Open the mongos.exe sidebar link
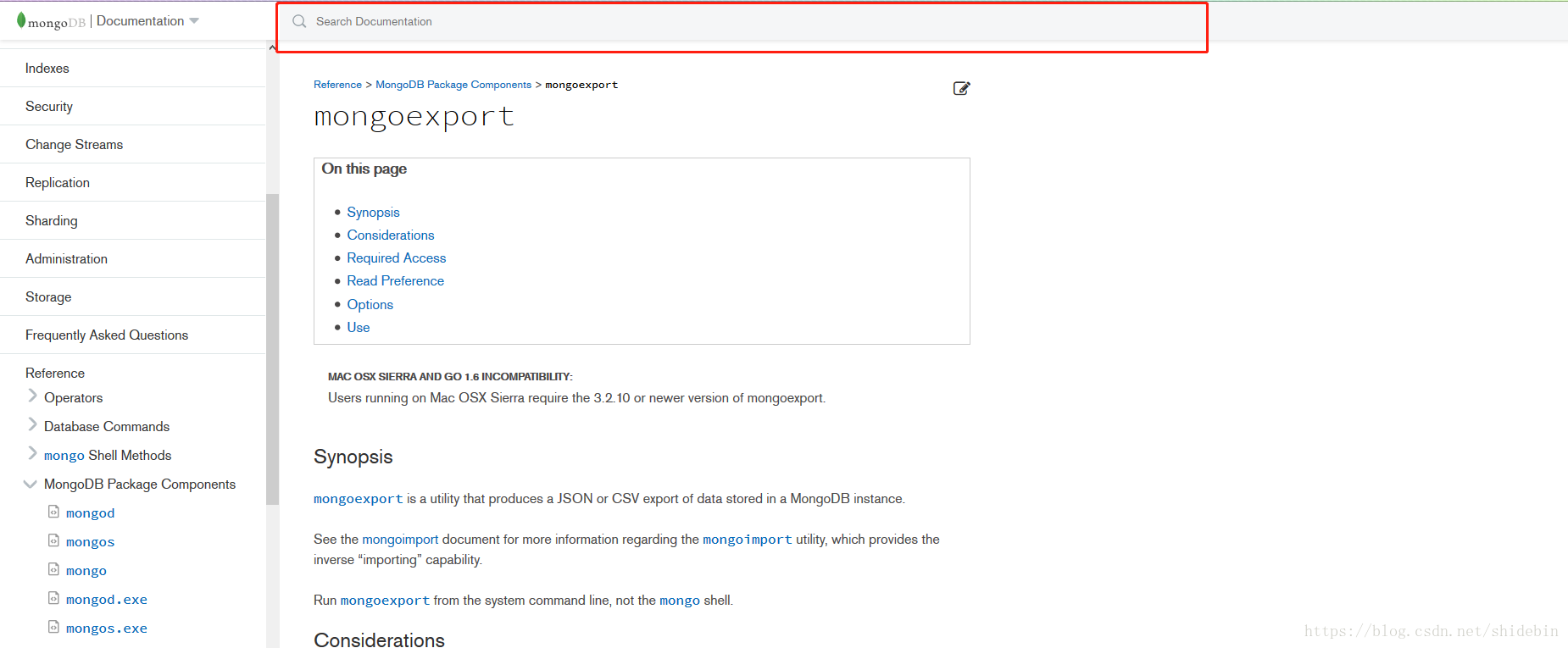The width and height of the screenshot is (1568, 648). (107, 629)
